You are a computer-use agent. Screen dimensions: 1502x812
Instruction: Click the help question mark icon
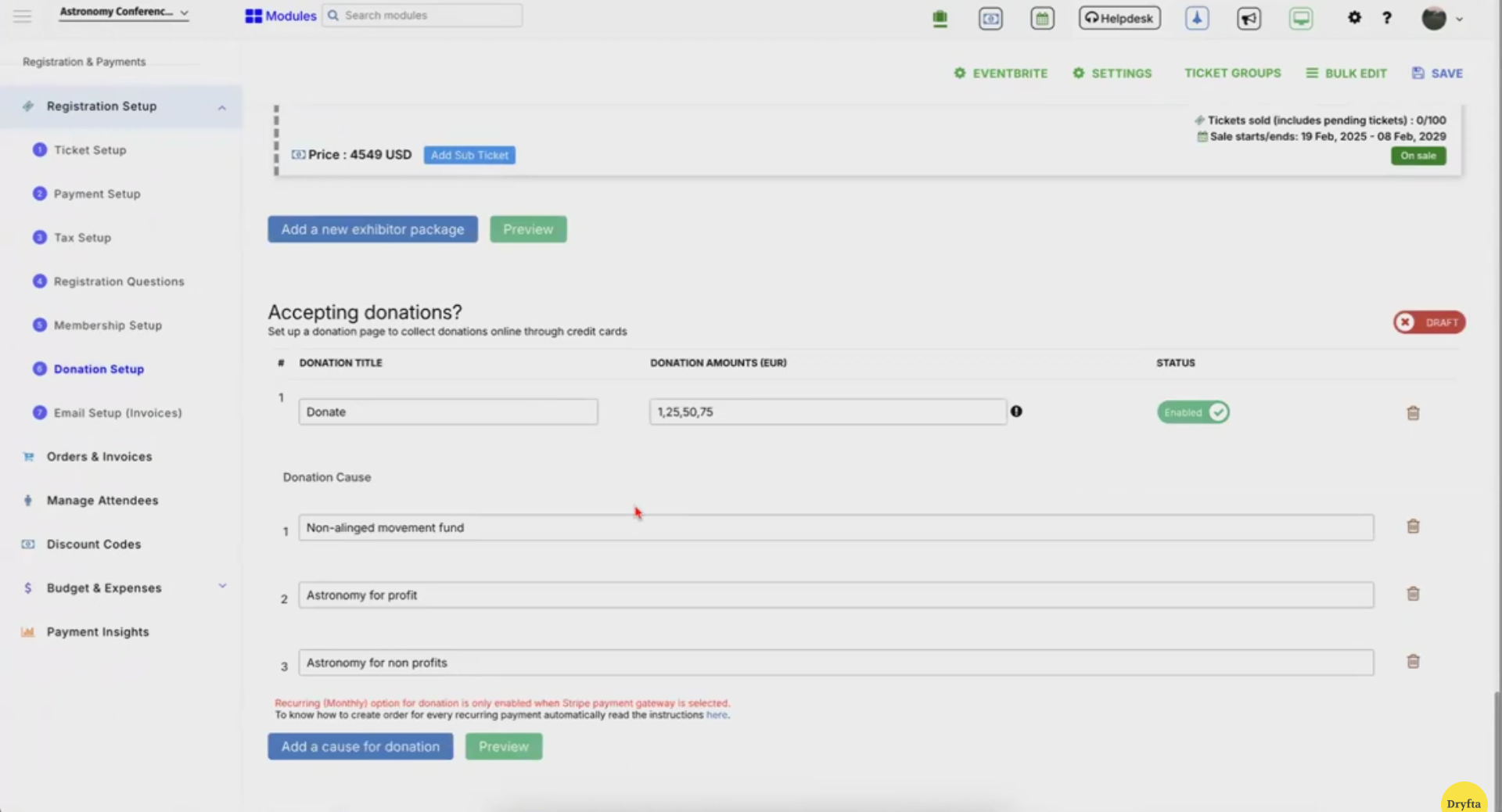click(1388, 18)
